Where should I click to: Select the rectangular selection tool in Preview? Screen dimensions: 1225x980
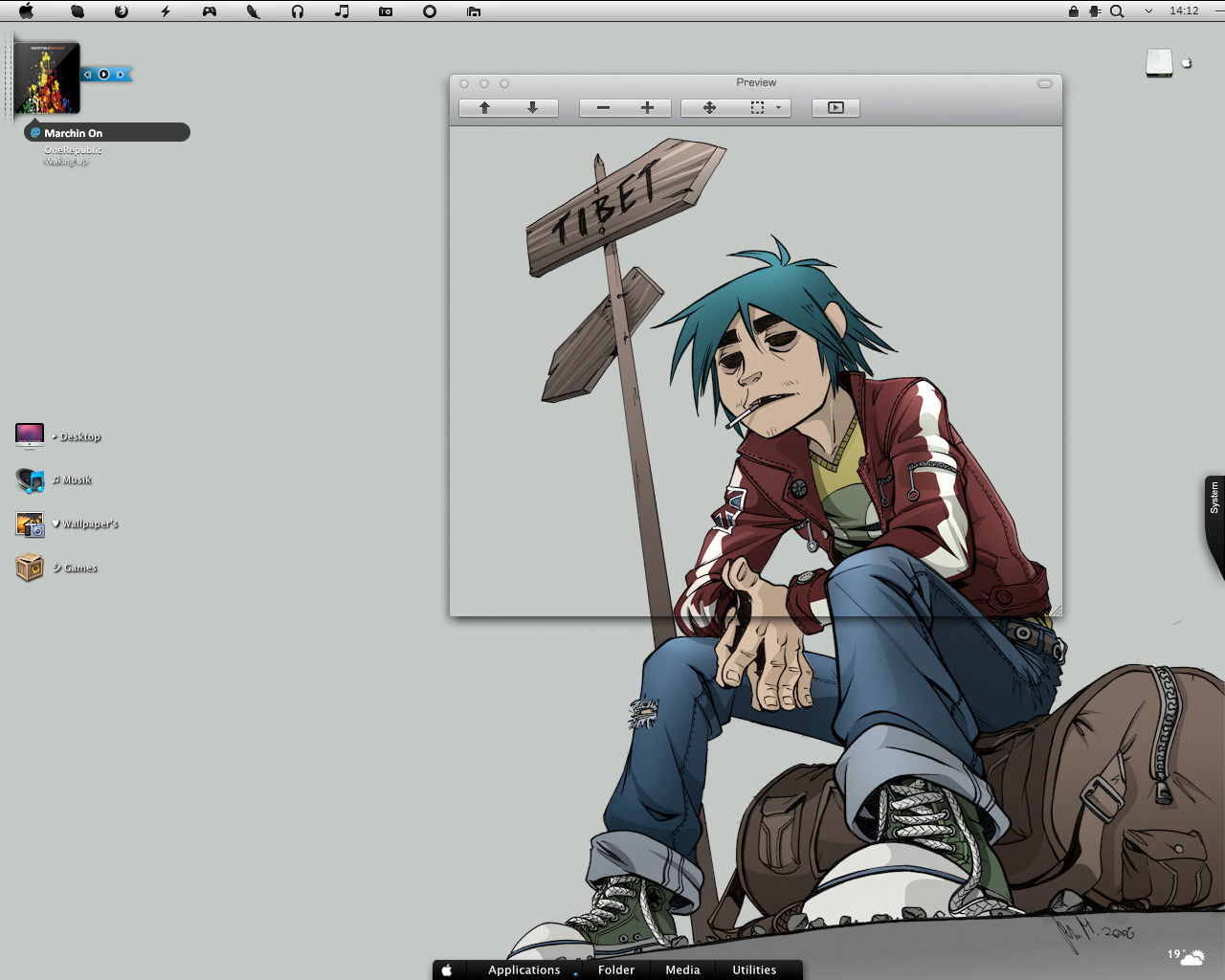(x=757, y=107)
